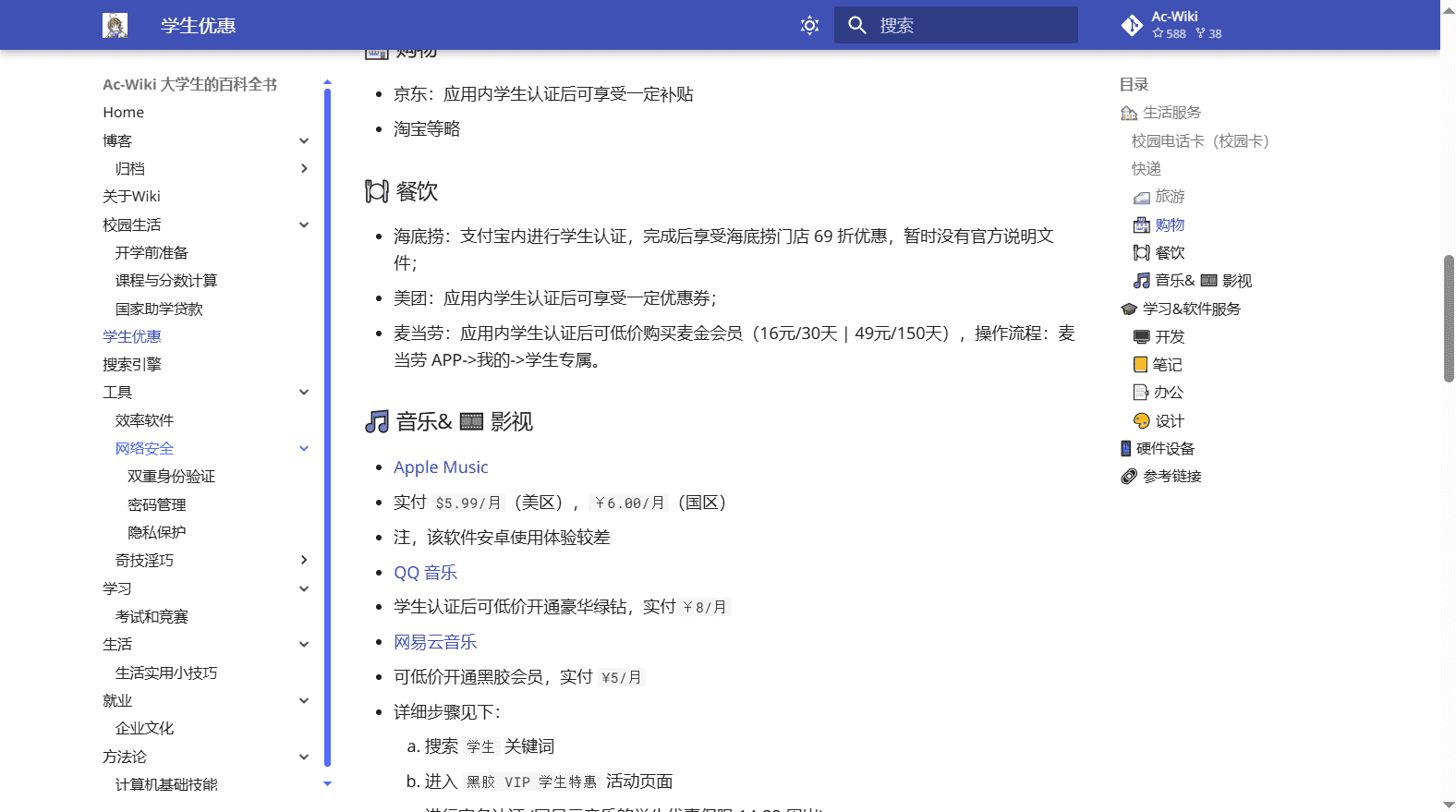Collapse the 工具 section chevron
Viewport: 1456px width, 812px height.
click(x=304, y=392)
